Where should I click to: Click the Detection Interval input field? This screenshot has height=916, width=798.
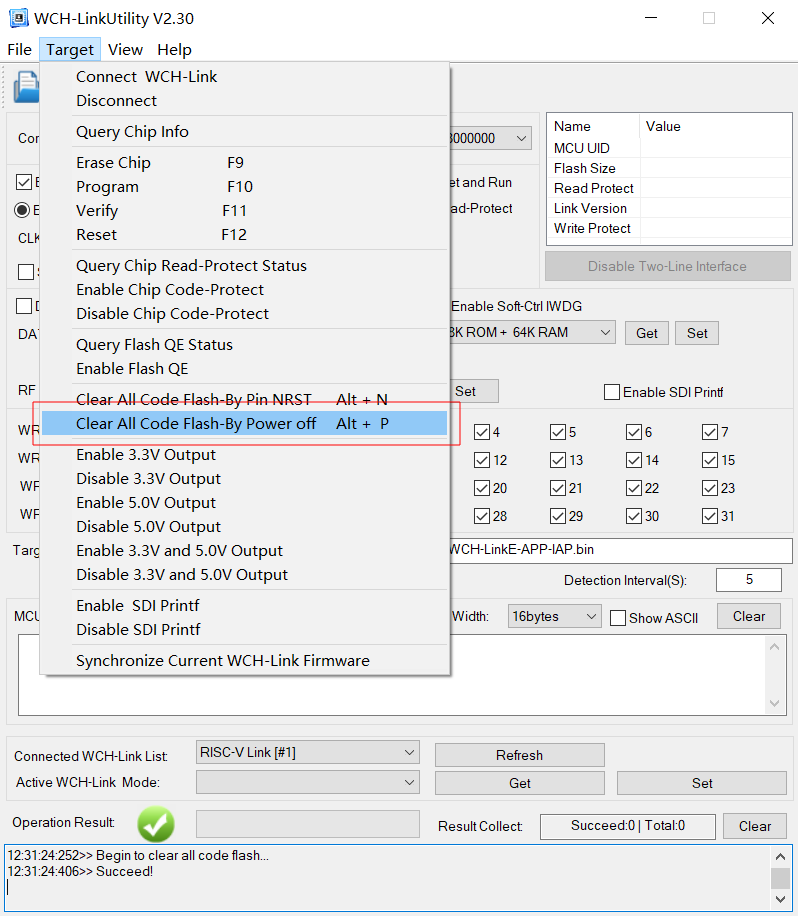(749, 580)
